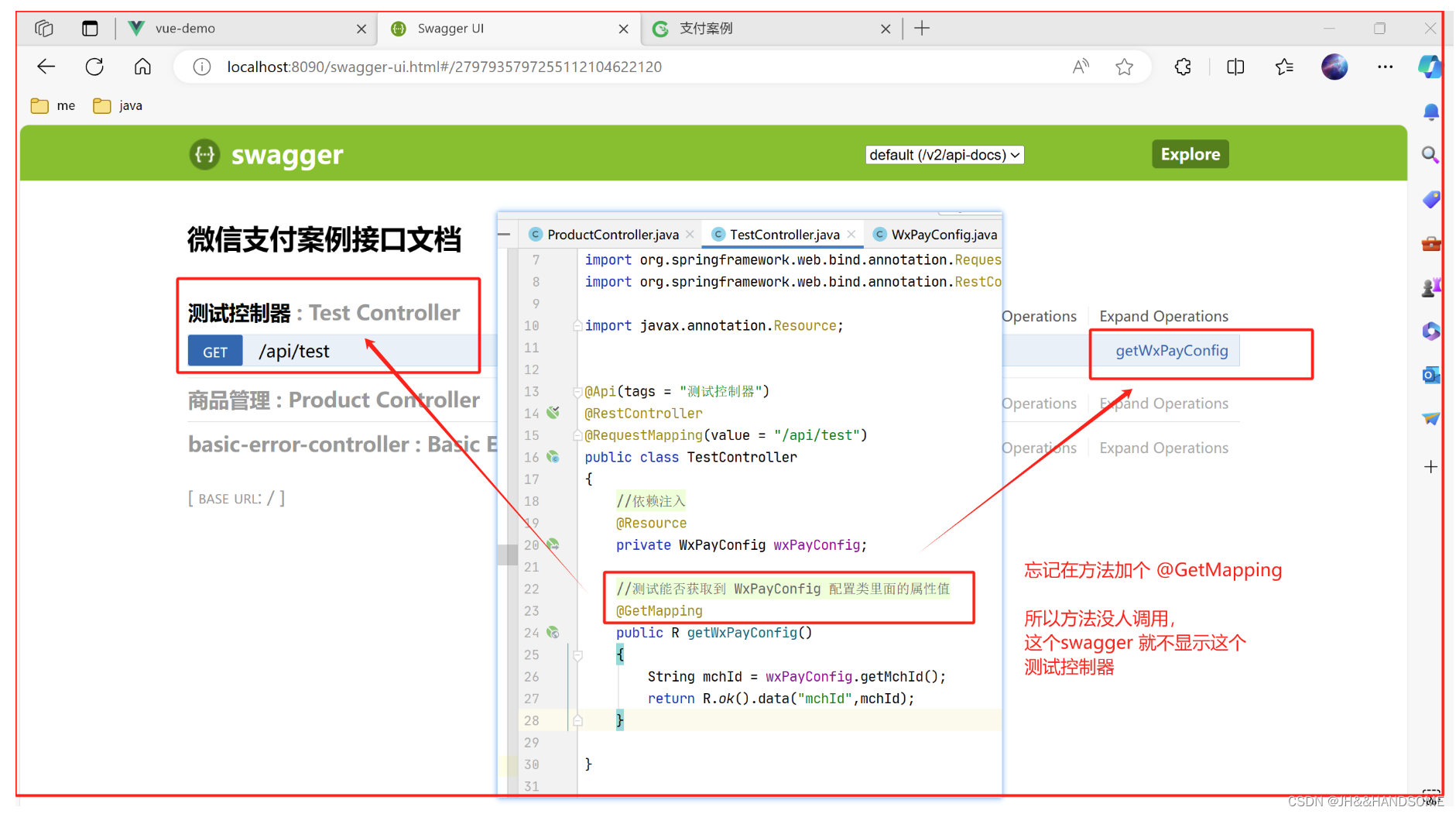Reload the Swagger UI page
The image size is (1456, 814).
(x=94, y=67)
